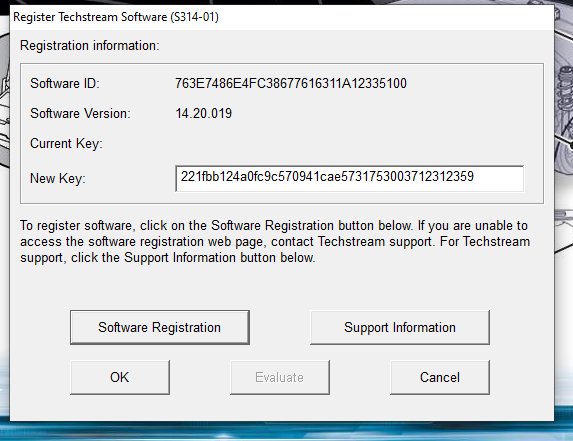Click the 'New Key:' label

tap(57, 178)
